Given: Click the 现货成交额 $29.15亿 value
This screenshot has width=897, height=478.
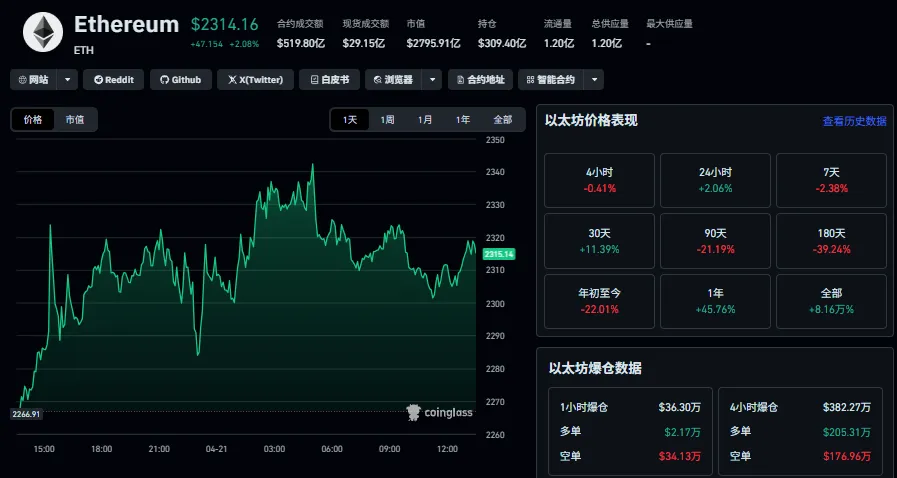Looking at the screenshot, I should pos(364,43).
